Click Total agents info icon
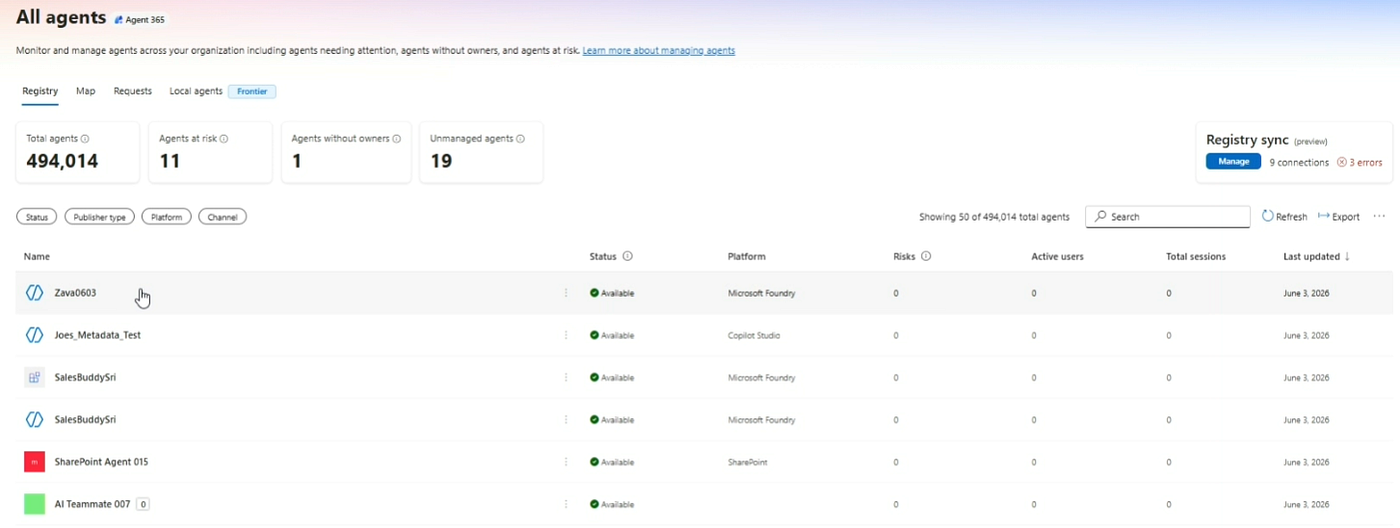1400x528 pixels. (85, 139)
